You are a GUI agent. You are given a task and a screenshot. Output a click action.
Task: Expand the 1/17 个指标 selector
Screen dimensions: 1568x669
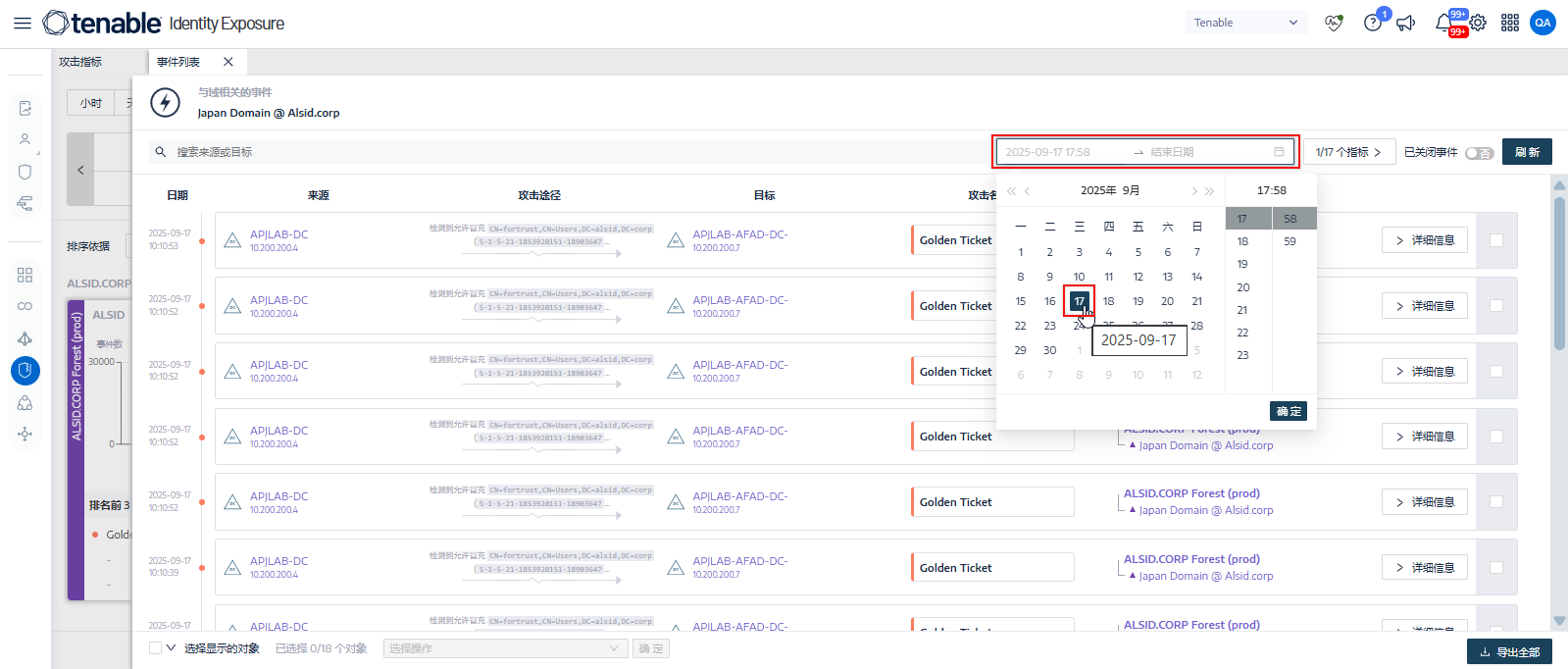tap(1348, 152)
